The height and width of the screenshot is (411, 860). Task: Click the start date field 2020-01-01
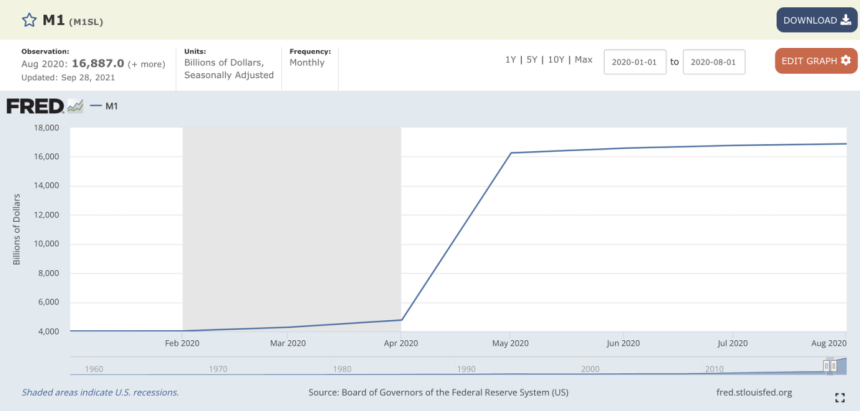pos(634,61)
